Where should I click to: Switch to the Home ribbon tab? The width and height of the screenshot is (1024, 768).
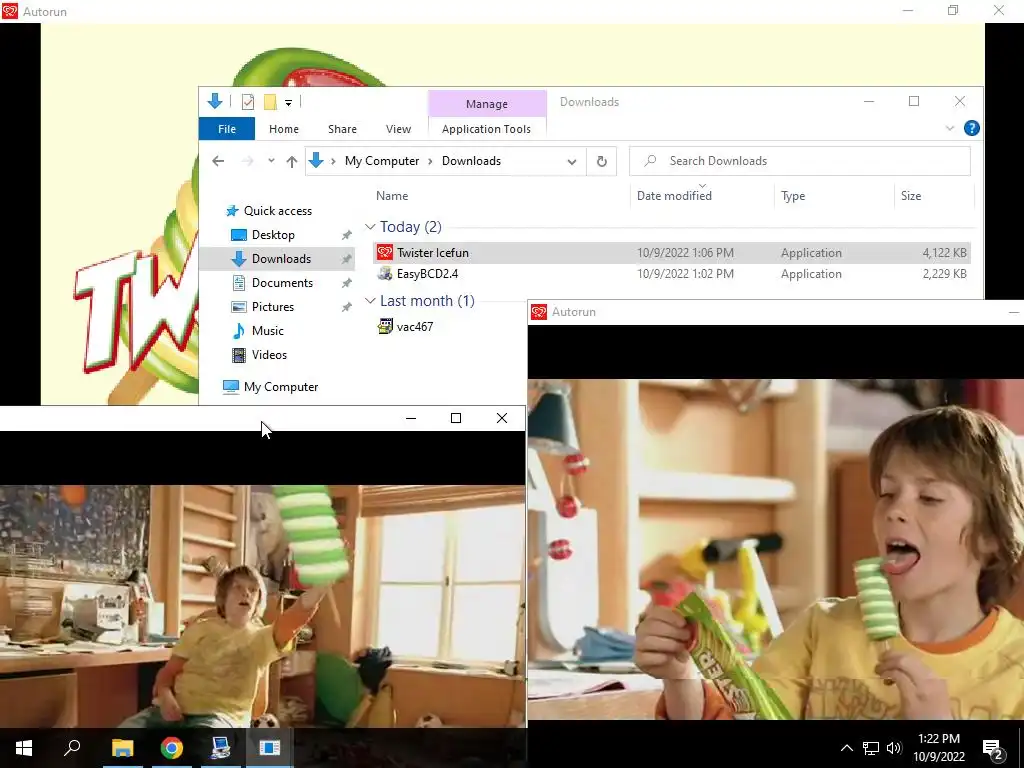coord(283,129)
